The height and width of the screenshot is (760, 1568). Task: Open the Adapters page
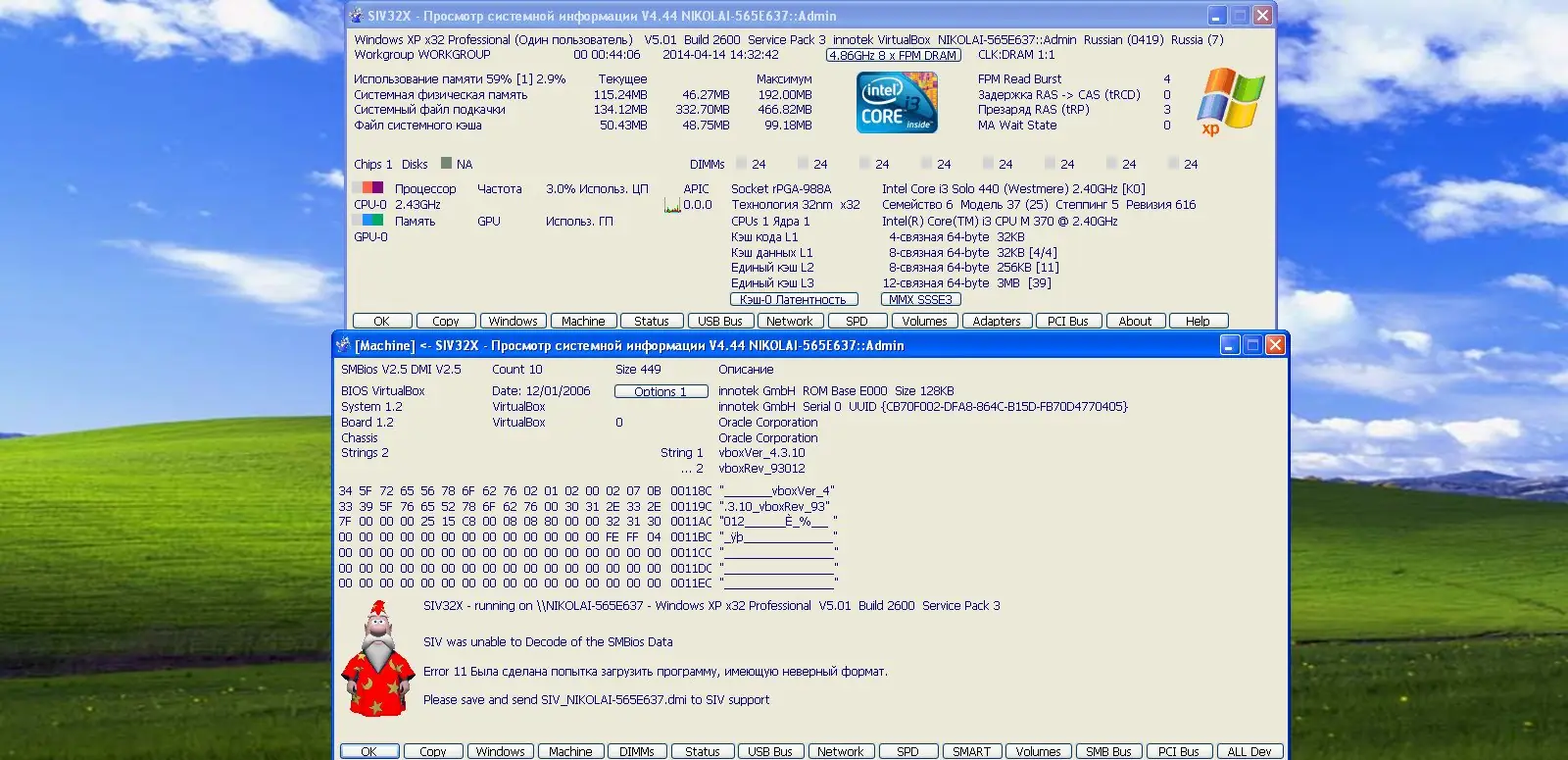pyautogui.click(x=997, y=321)
